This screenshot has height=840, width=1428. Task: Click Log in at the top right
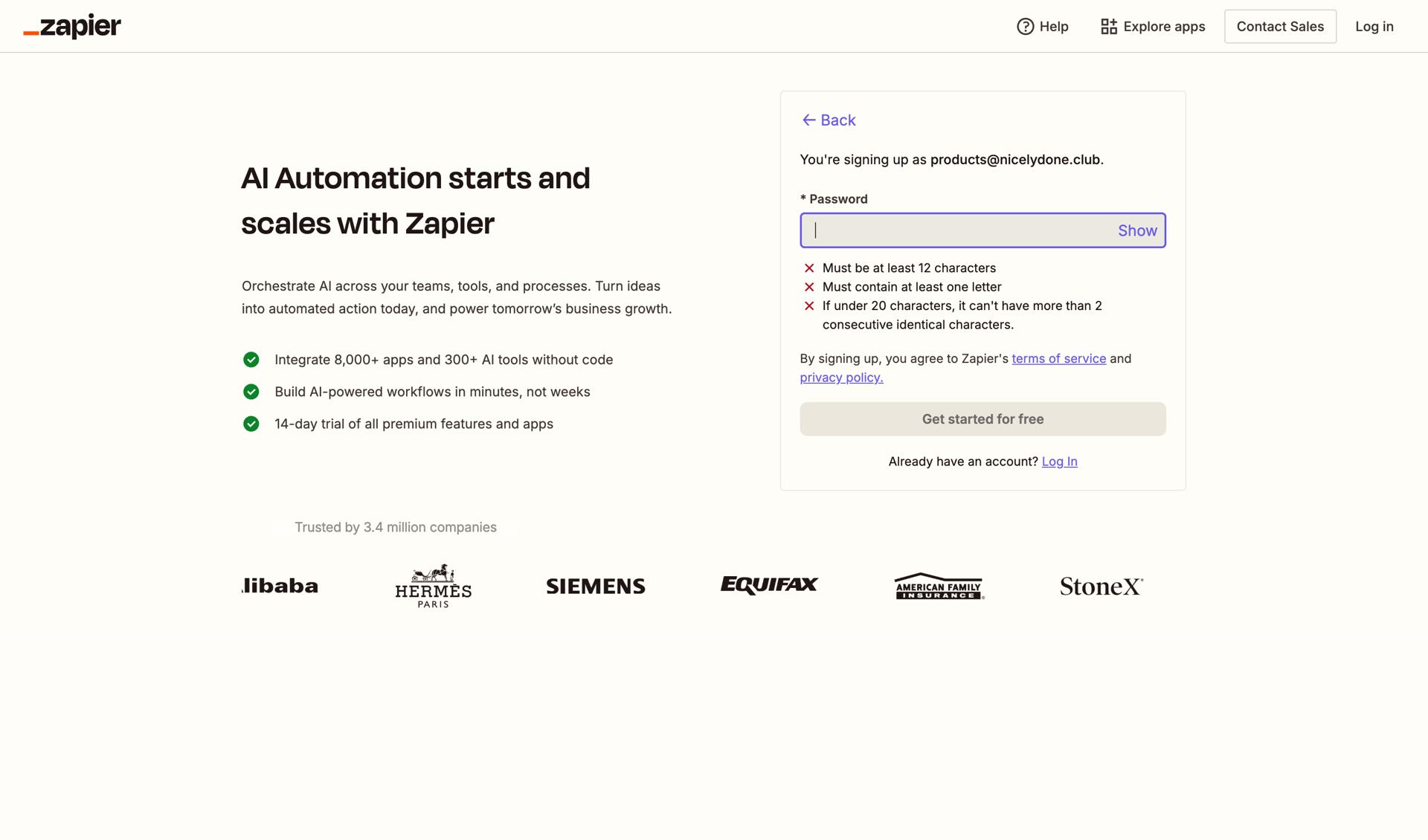point(1374,26)
